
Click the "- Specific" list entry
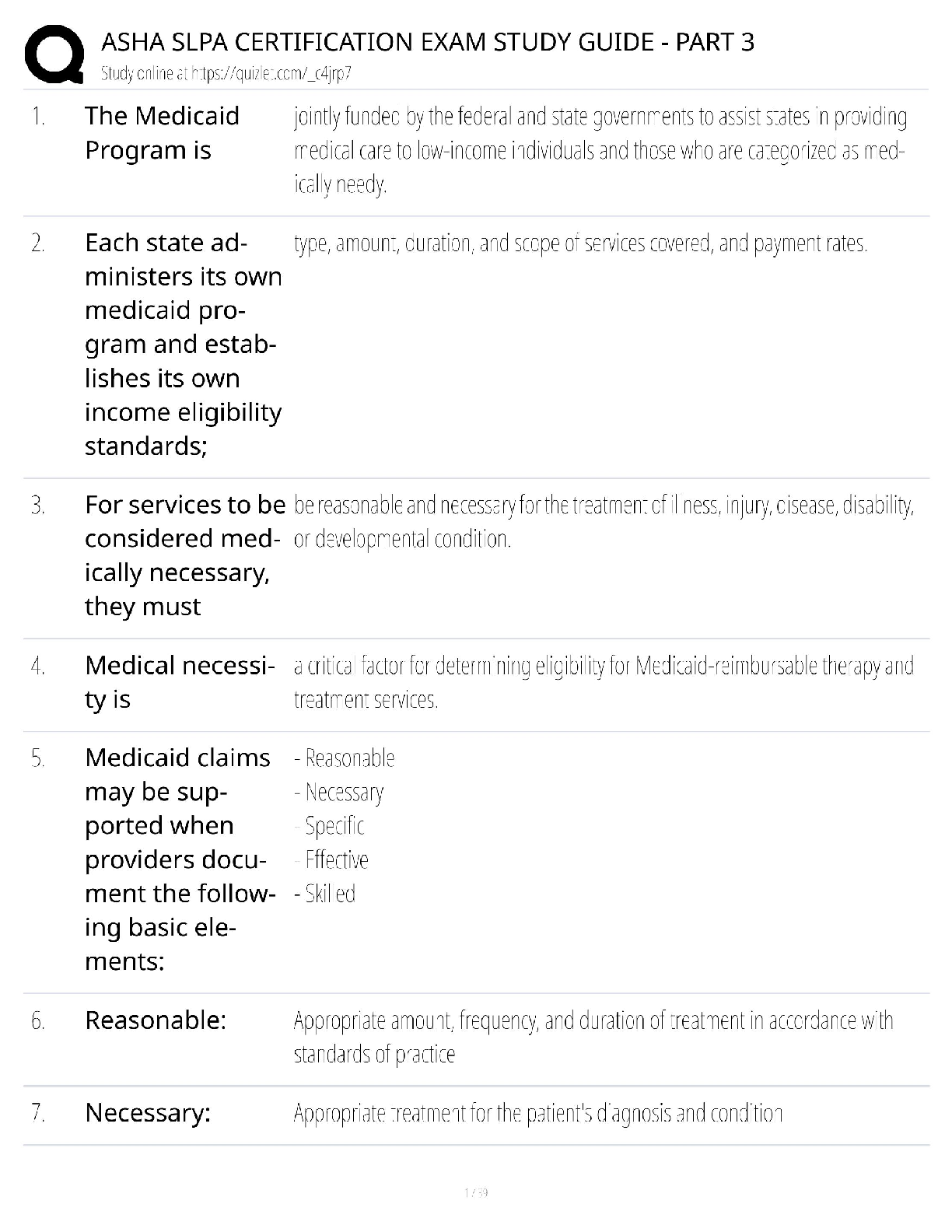330,826
